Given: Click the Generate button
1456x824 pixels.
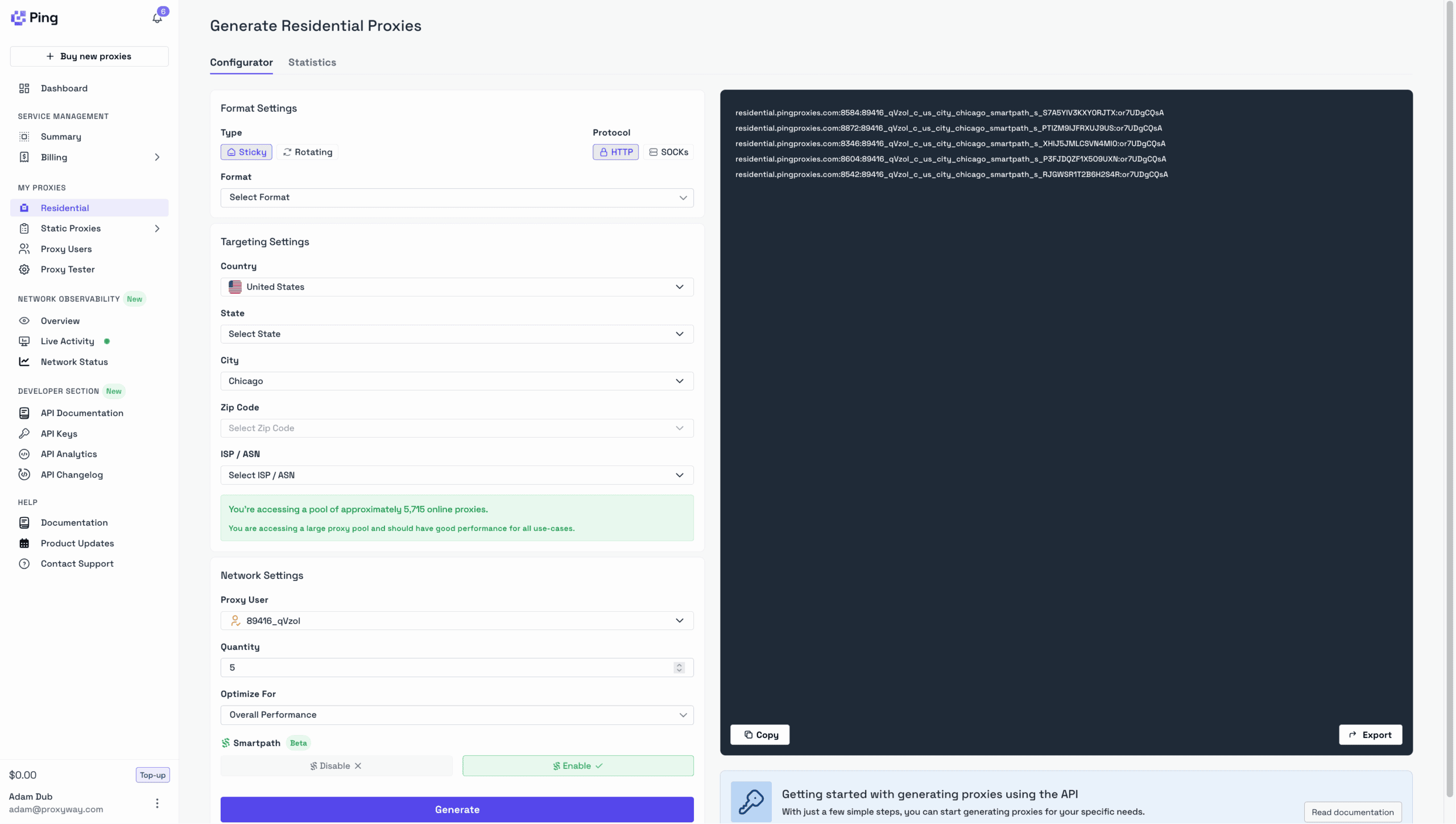Looking at the screenshot, I should pyautogui.click(x=457, y=809).
